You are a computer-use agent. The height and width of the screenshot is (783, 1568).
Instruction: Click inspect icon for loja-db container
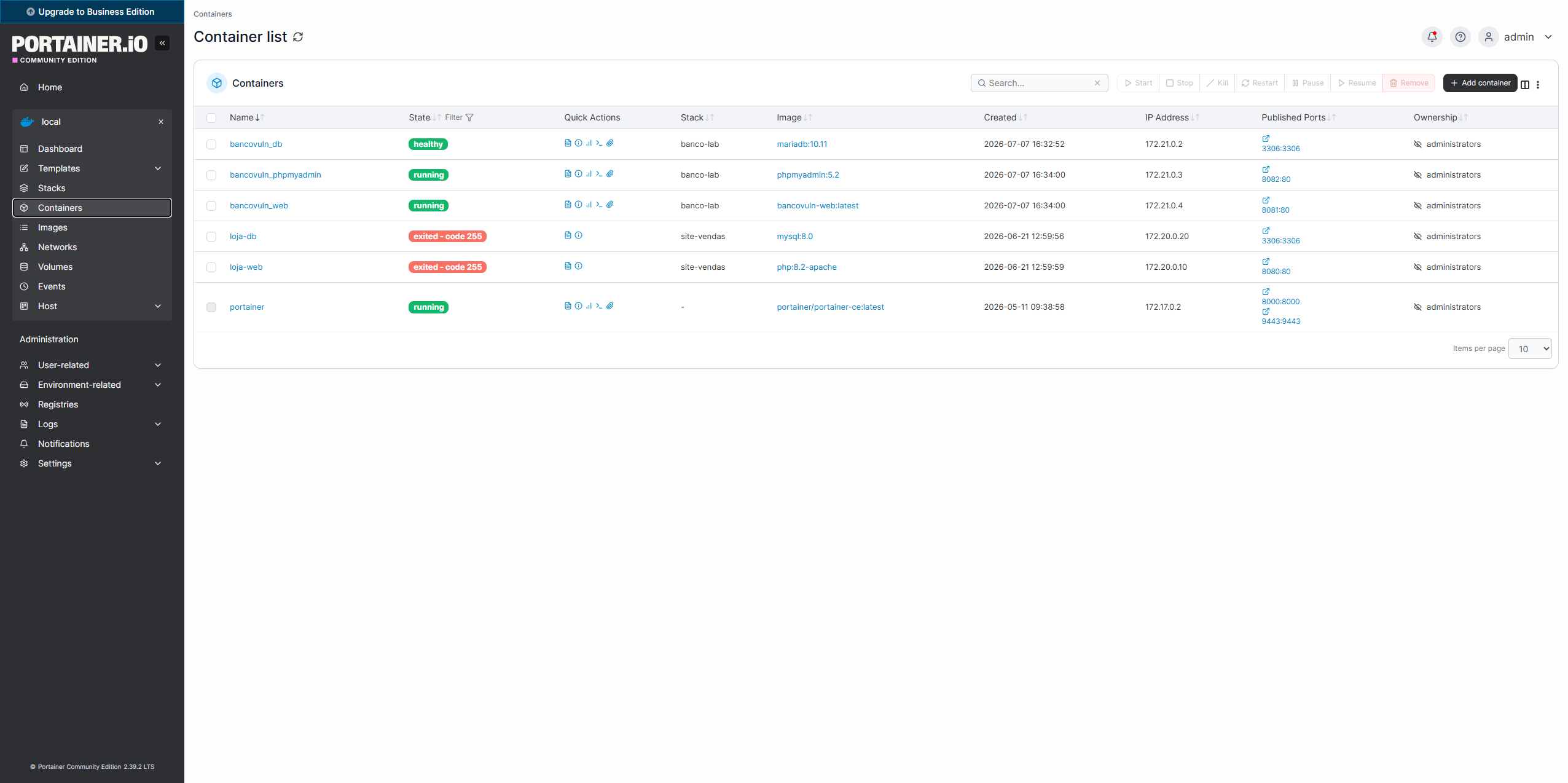pos(578,235)
